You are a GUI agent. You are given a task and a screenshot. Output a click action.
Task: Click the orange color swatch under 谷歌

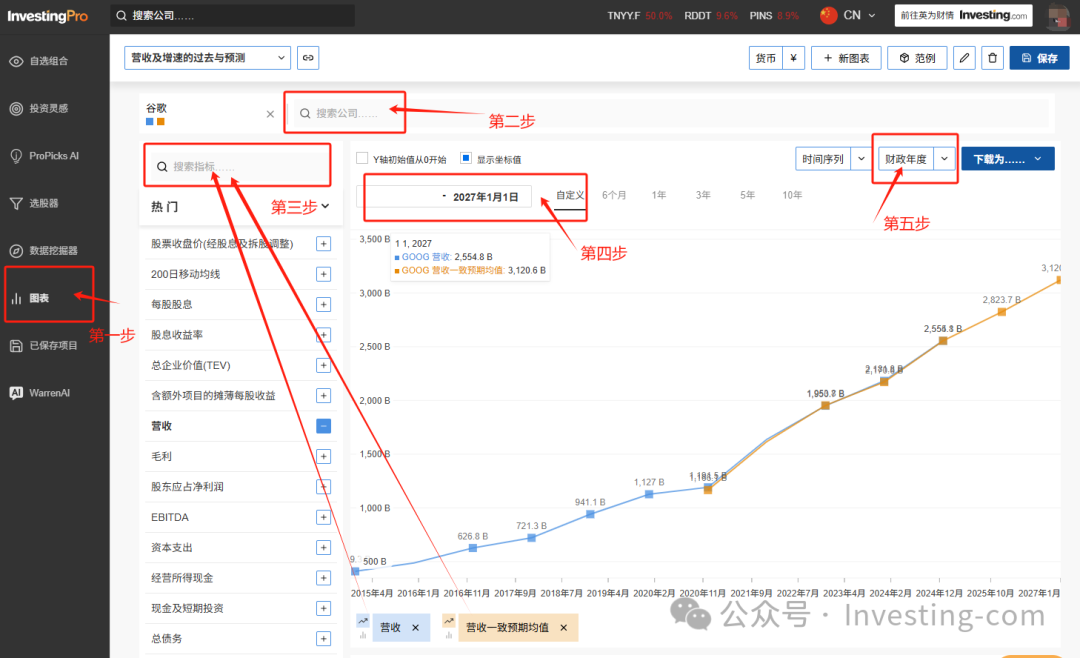pos(160,122)
